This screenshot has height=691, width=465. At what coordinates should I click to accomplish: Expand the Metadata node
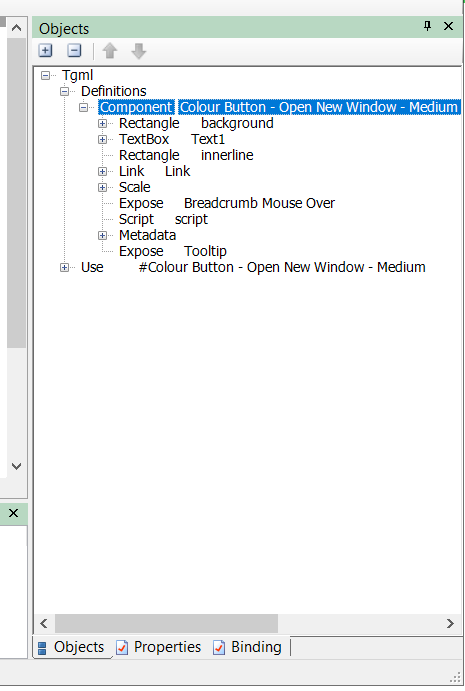[102, 235]
